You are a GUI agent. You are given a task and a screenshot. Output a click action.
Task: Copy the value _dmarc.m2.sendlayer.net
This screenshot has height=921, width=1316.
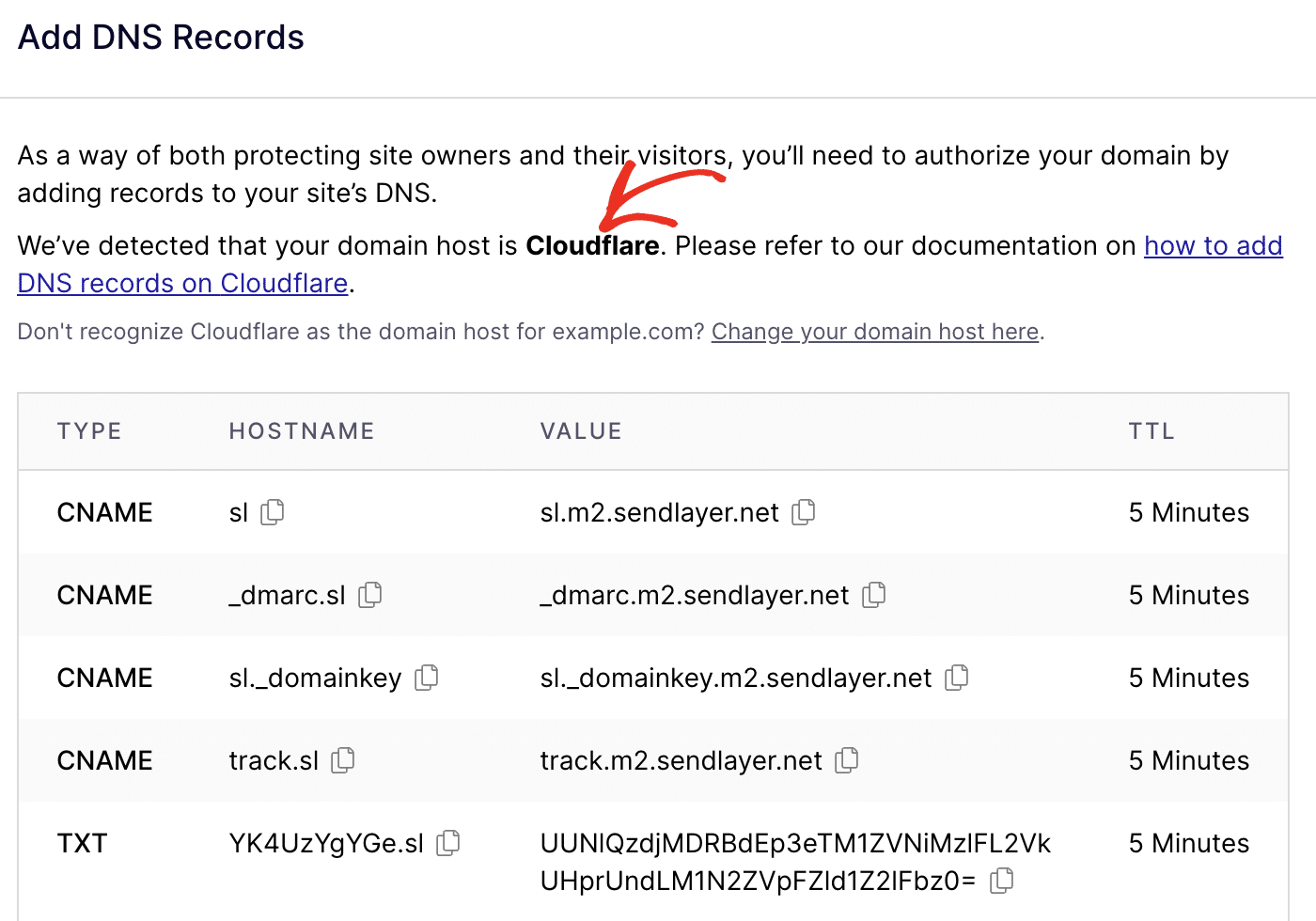click(874, 595)
